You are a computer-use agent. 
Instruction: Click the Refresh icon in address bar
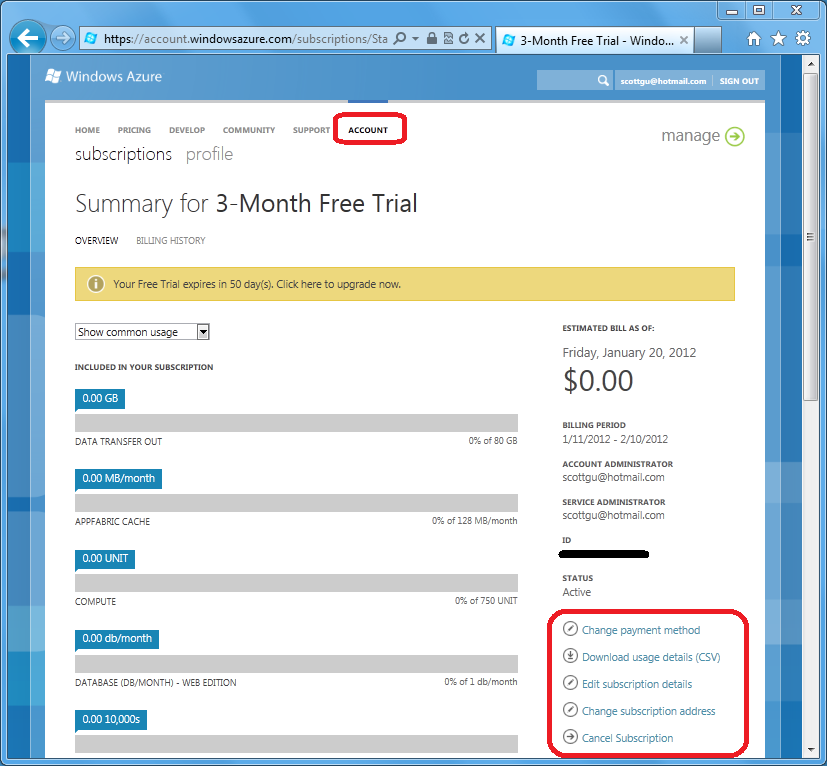tap(464, 38)
